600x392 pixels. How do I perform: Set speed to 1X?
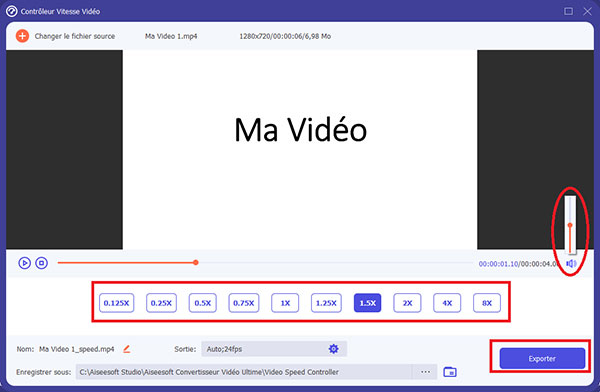tap(285, 303)
